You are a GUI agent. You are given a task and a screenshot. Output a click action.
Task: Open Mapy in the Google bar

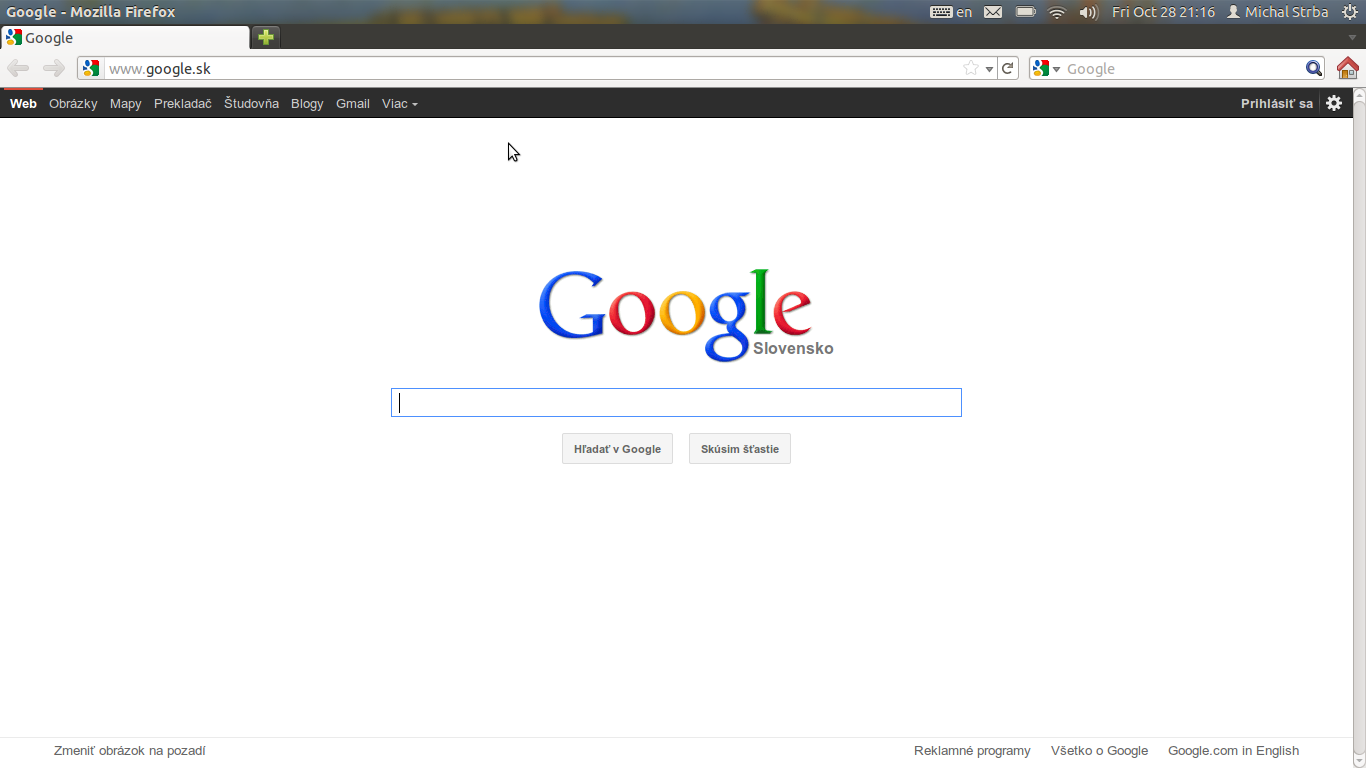coord(126,103)
